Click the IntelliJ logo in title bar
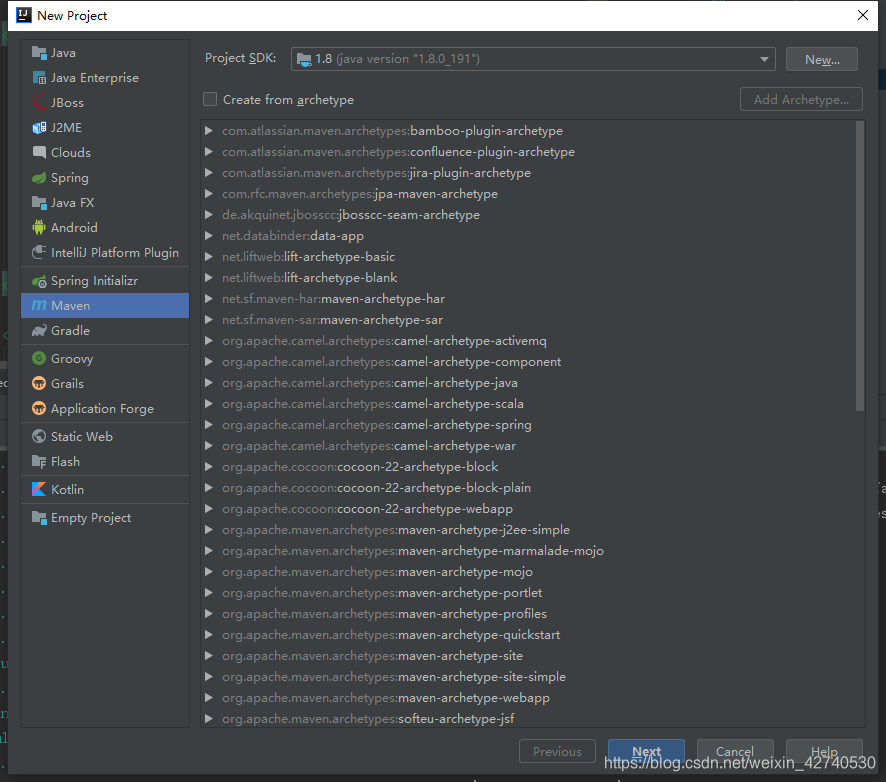Screen dimensions: 886x782 coord(24,15)
